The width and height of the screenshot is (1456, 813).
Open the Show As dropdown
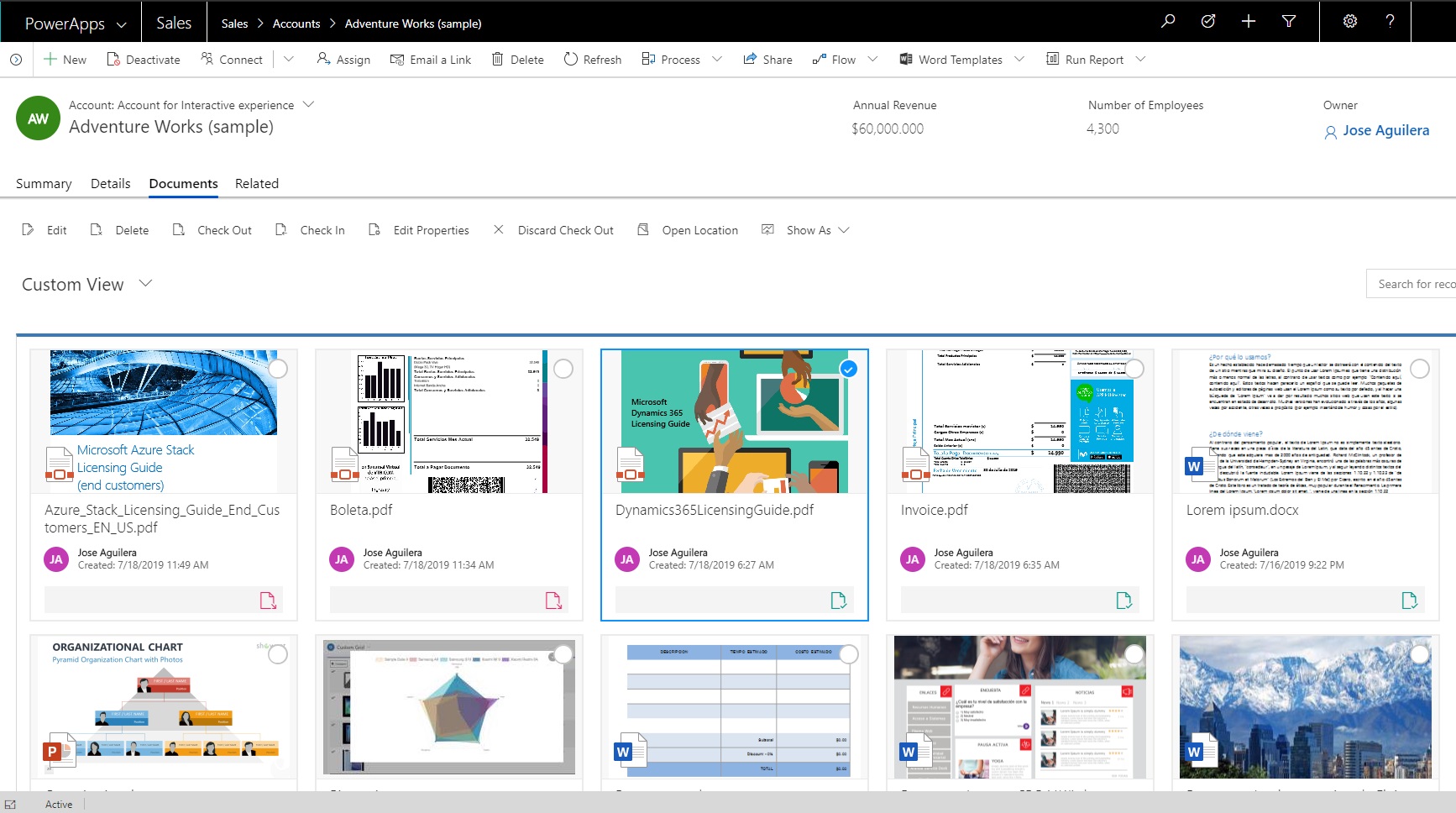805,230
